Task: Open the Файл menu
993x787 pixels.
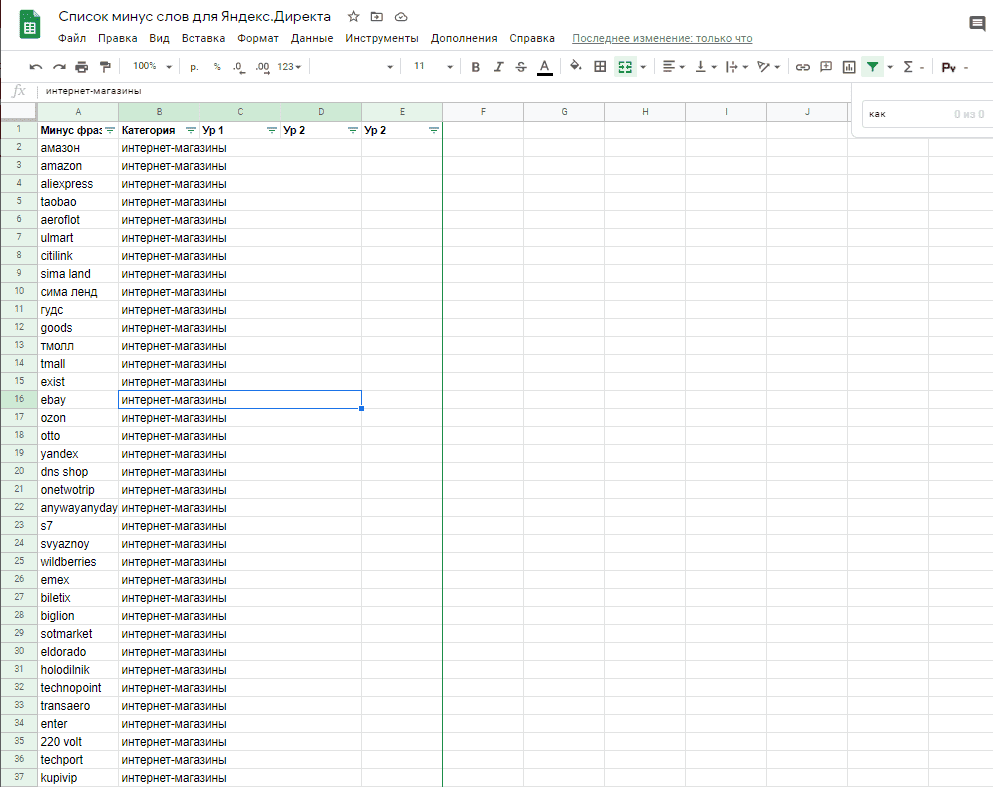Action: [72, 38]
